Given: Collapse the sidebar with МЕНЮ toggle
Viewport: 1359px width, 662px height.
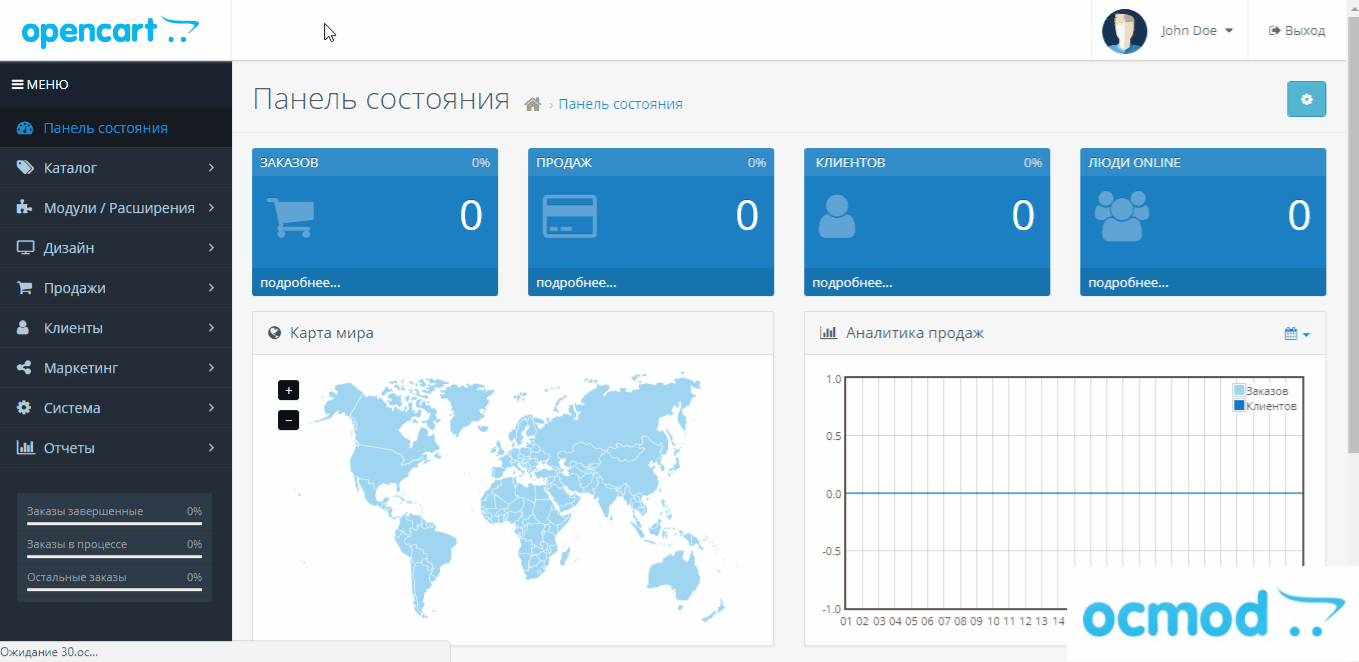Looking at the screenshot, I should pos(40,85).
